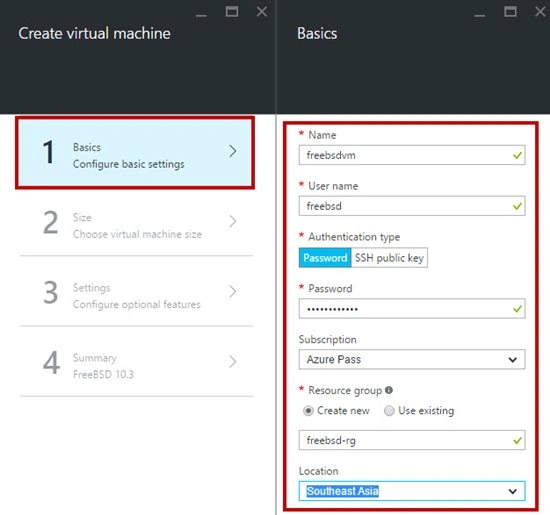Viewport: 550px width, 515px height.
Task: Open the Subscription dropdown showing Azure Pass
Action: click(412, 359)
